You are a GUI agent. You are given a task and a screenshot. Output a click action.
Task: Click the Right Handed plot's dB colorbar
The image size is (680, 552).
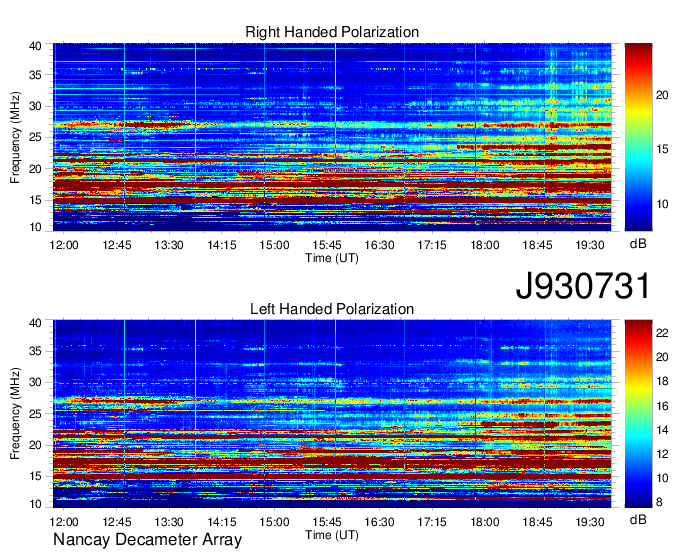pyautogui.click(x=638, y=137)
